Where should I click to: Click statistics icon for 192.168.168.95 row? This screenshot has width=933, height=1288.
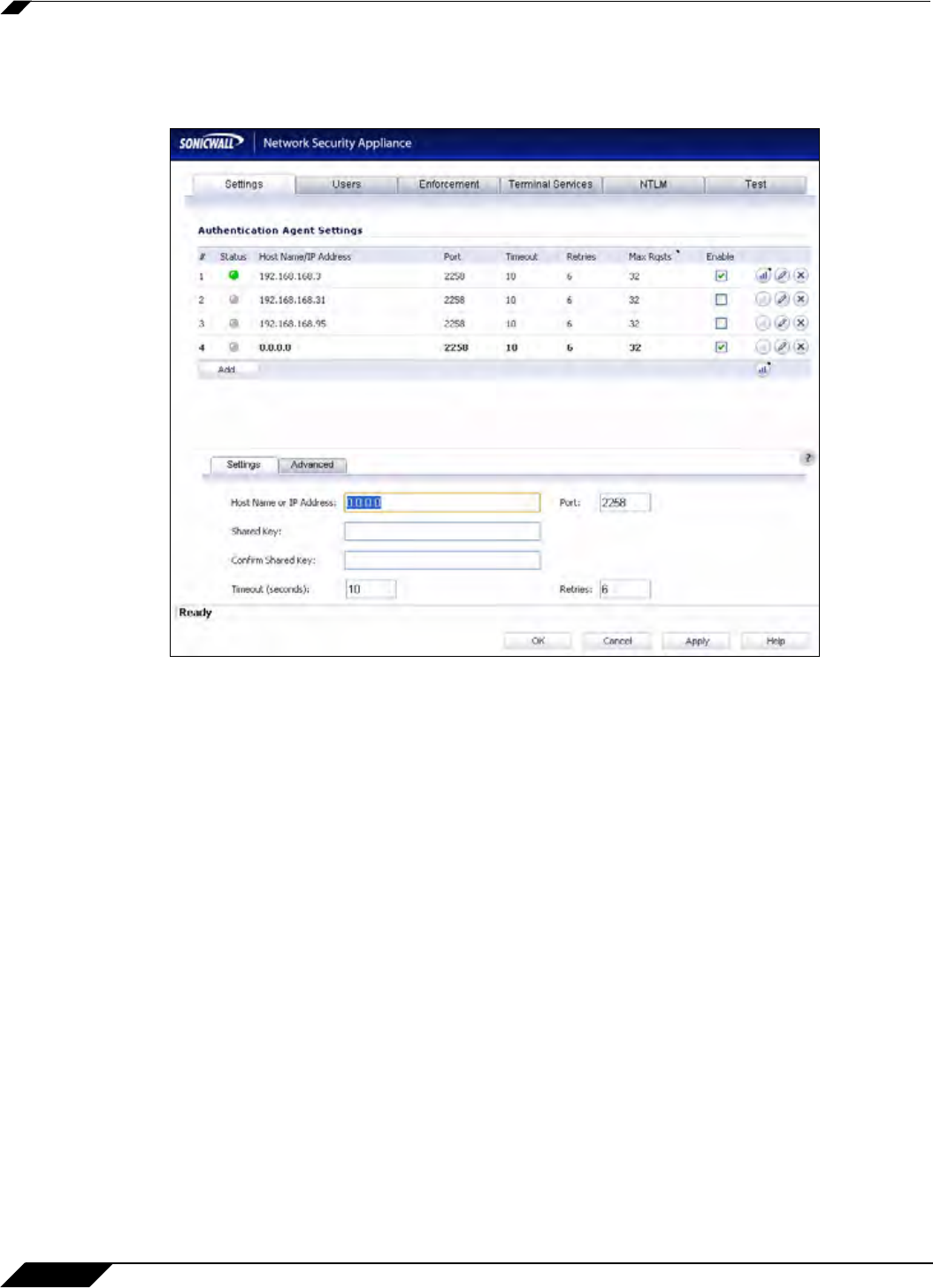pos(762,324)
